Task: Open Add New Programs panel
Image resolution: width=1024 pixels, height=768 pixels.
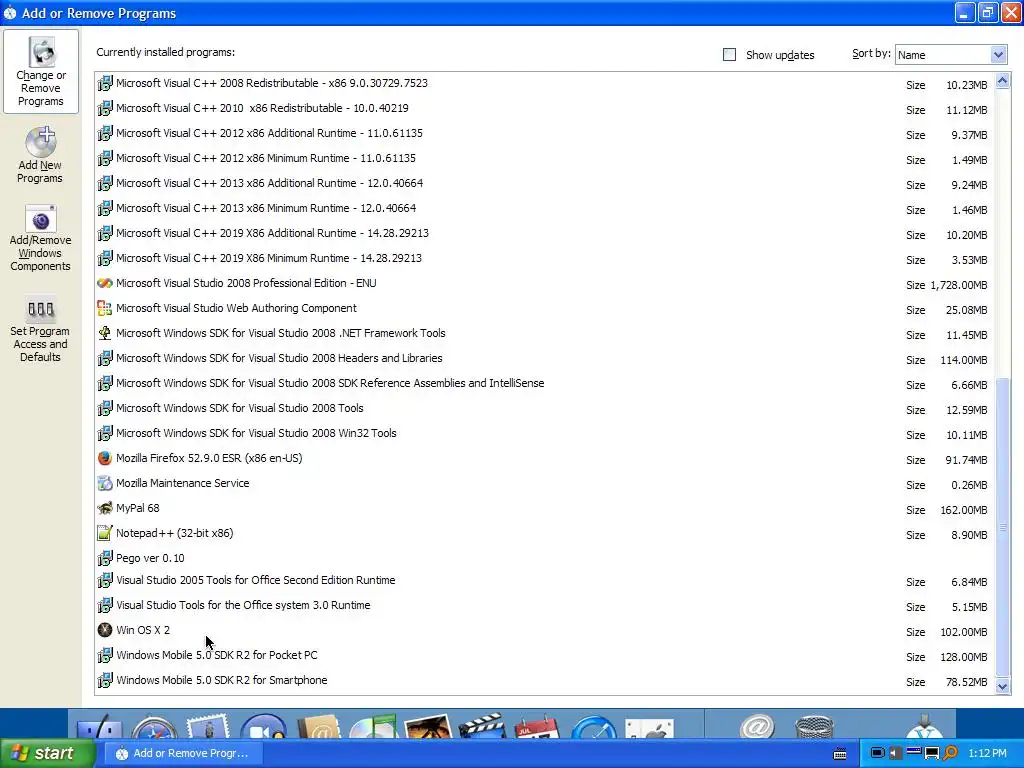Action: (40, 155)
